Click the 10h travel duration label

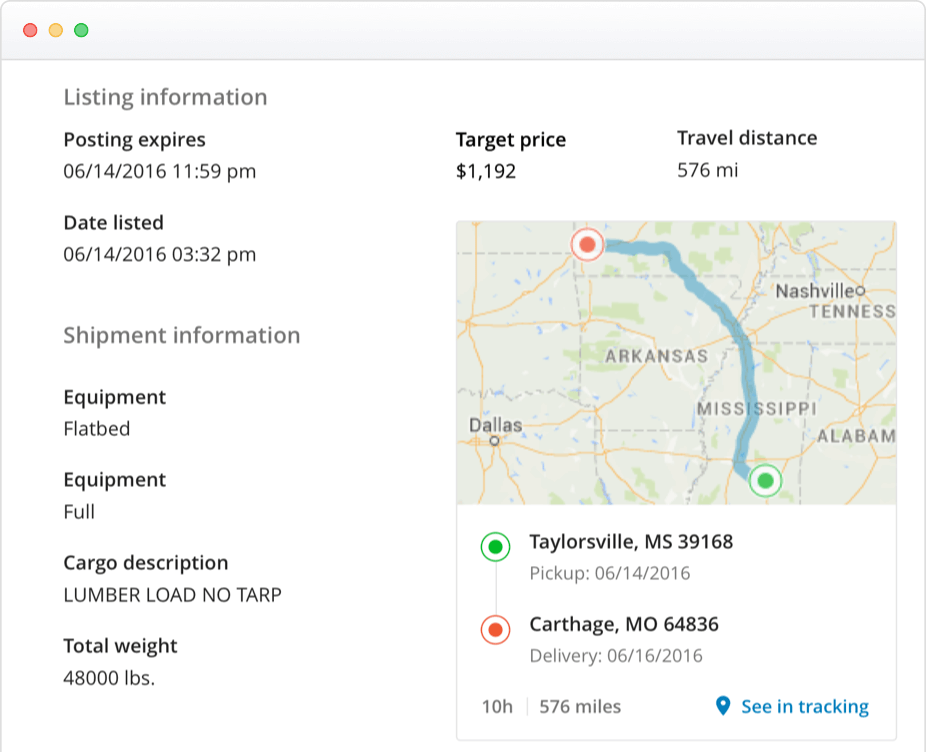(x=497, y=707)
